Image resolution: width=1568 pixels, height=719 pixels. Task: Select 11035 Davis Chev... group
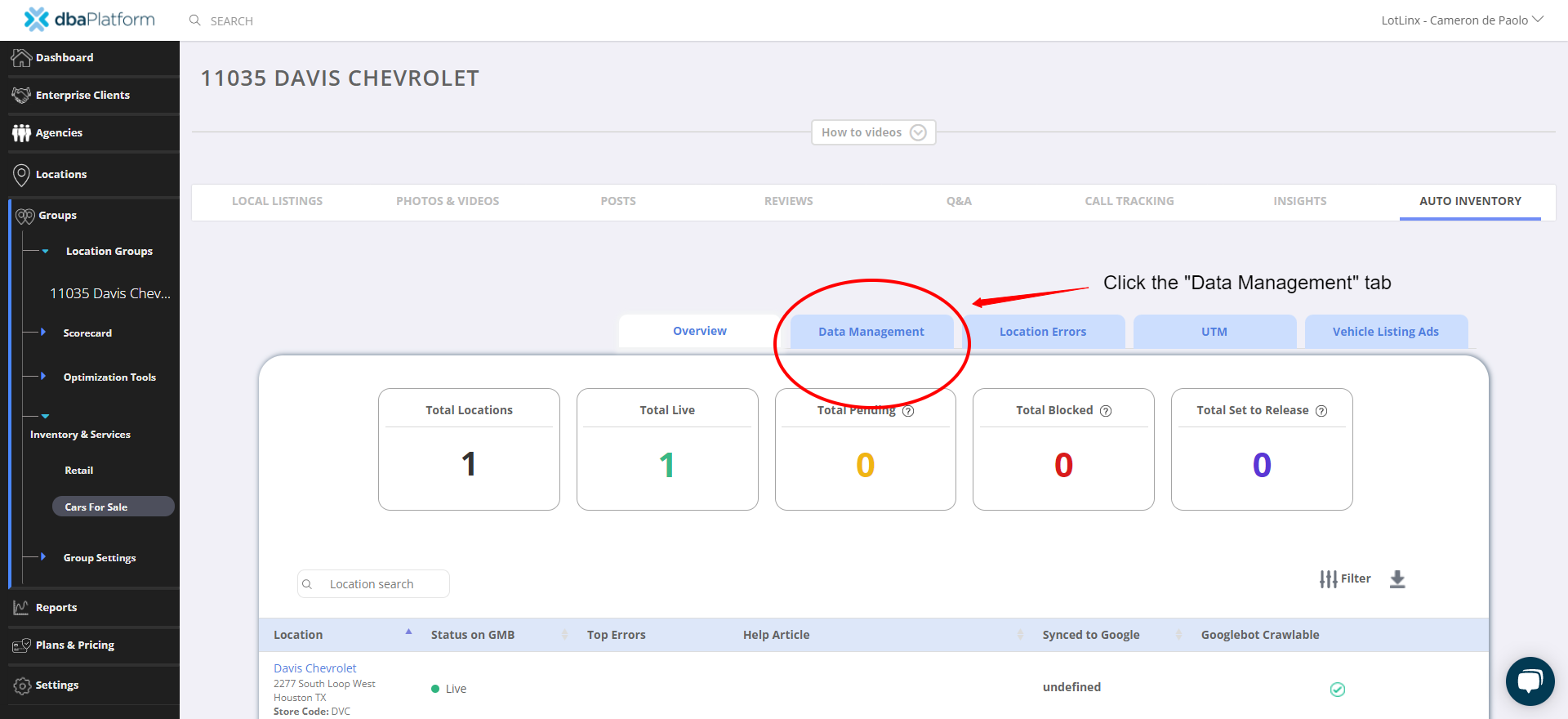coord(110,293)
